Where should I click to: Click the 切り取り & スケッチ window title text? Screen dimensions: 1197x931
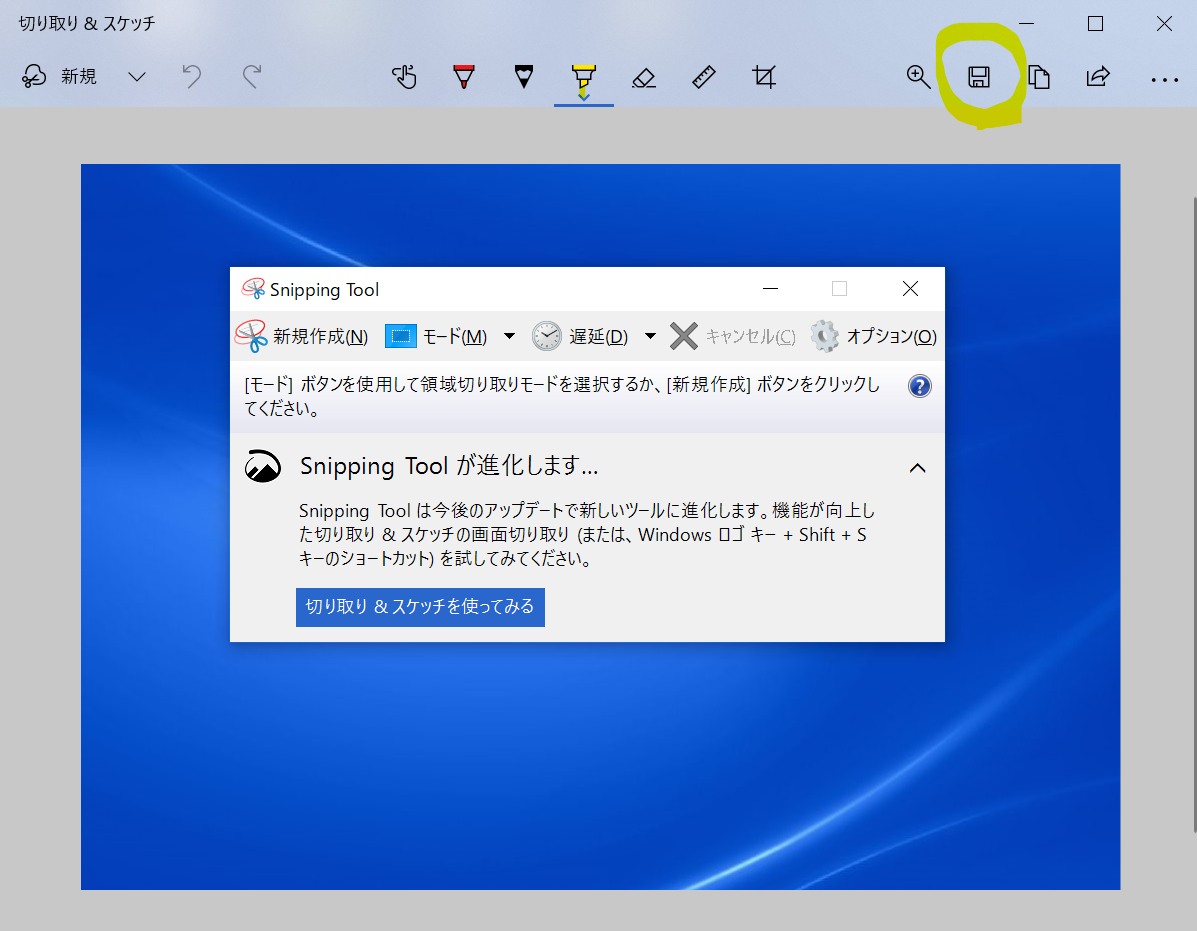[x=86, y=24]
